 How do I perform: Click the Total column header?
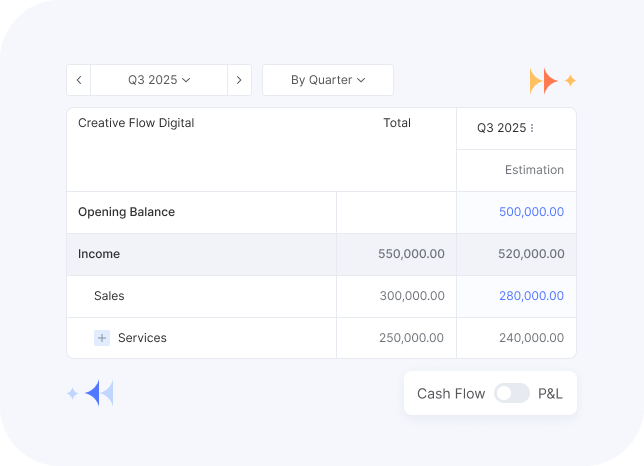tap(397, 123)
